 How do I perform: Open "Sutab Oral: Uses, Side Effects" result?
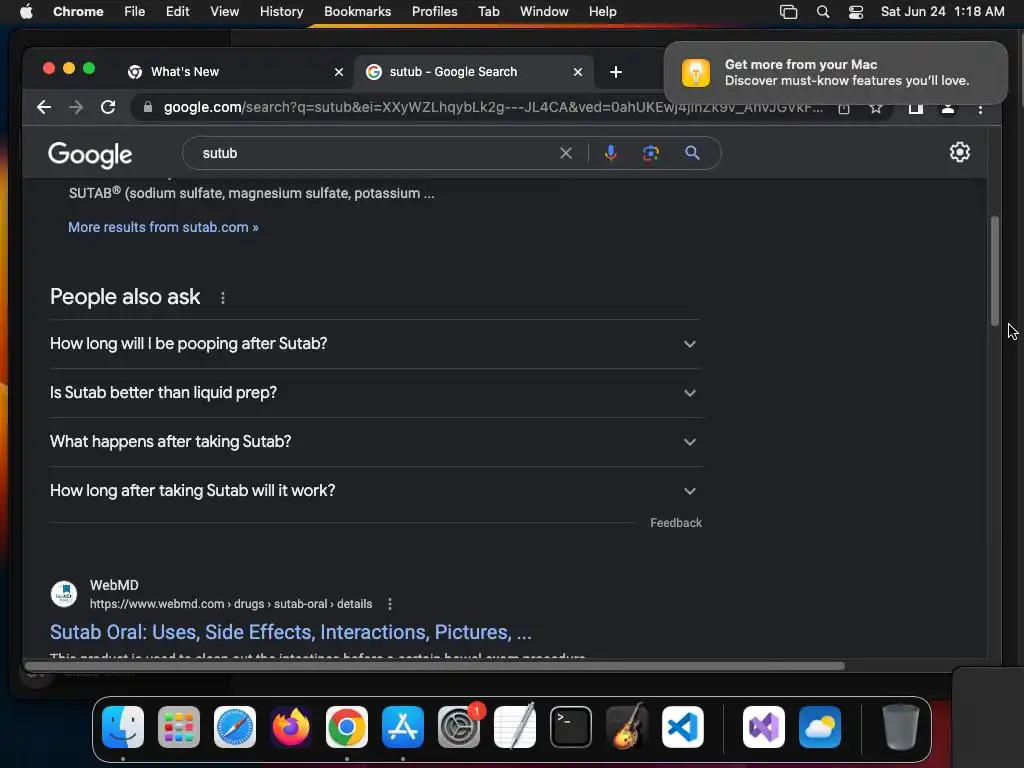click(x=291, y=632)
